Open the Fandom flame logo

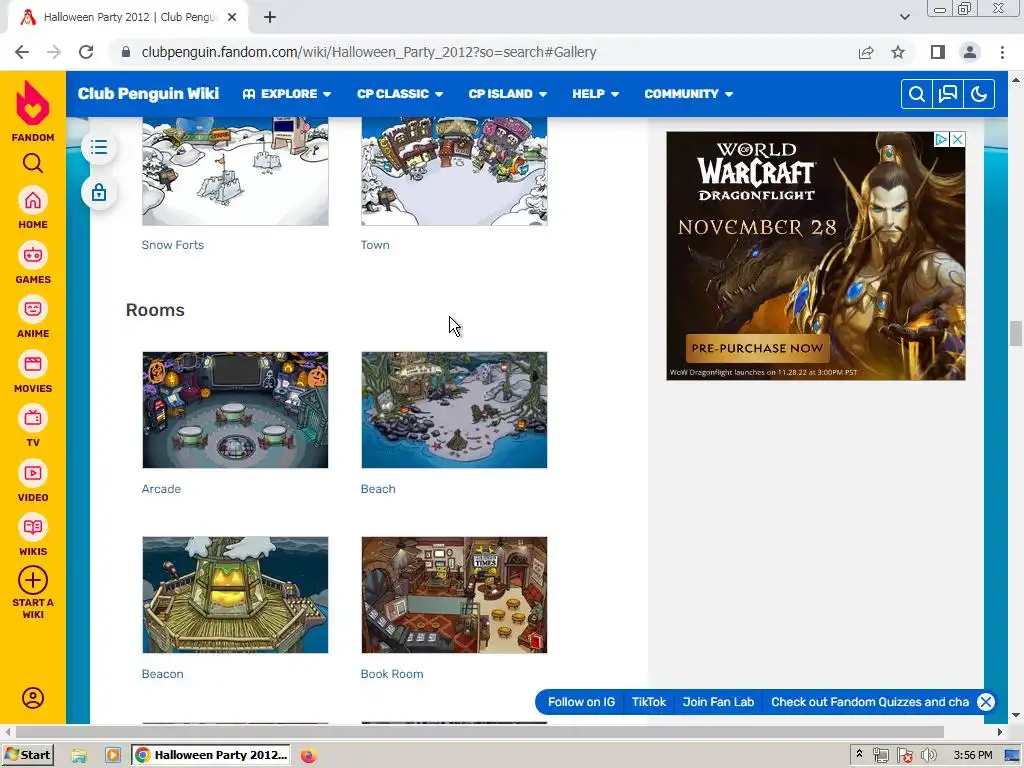[x=33, y=103]
